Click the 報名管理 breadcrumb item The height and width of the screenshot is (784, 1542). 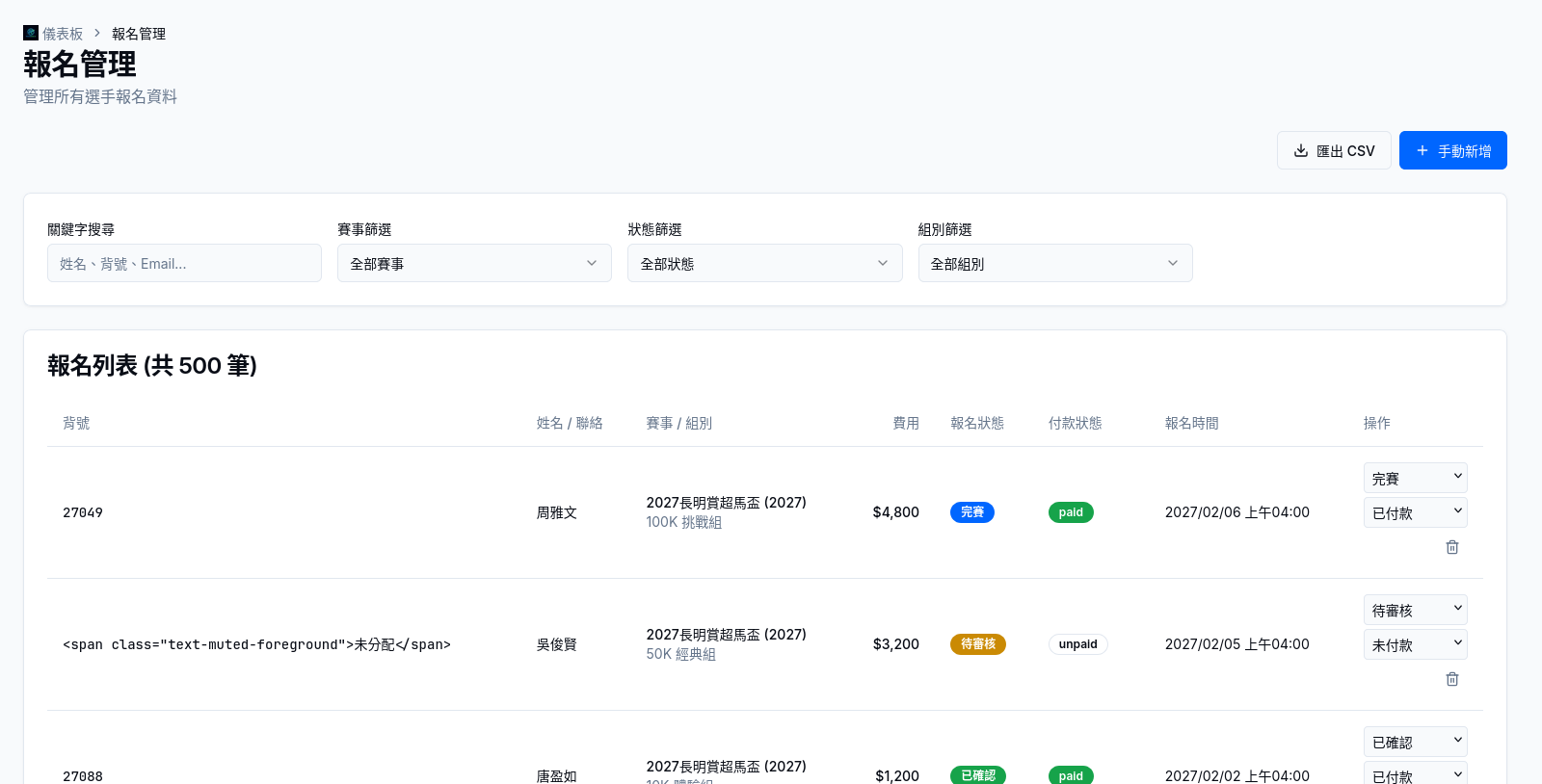tap(139, 34)
